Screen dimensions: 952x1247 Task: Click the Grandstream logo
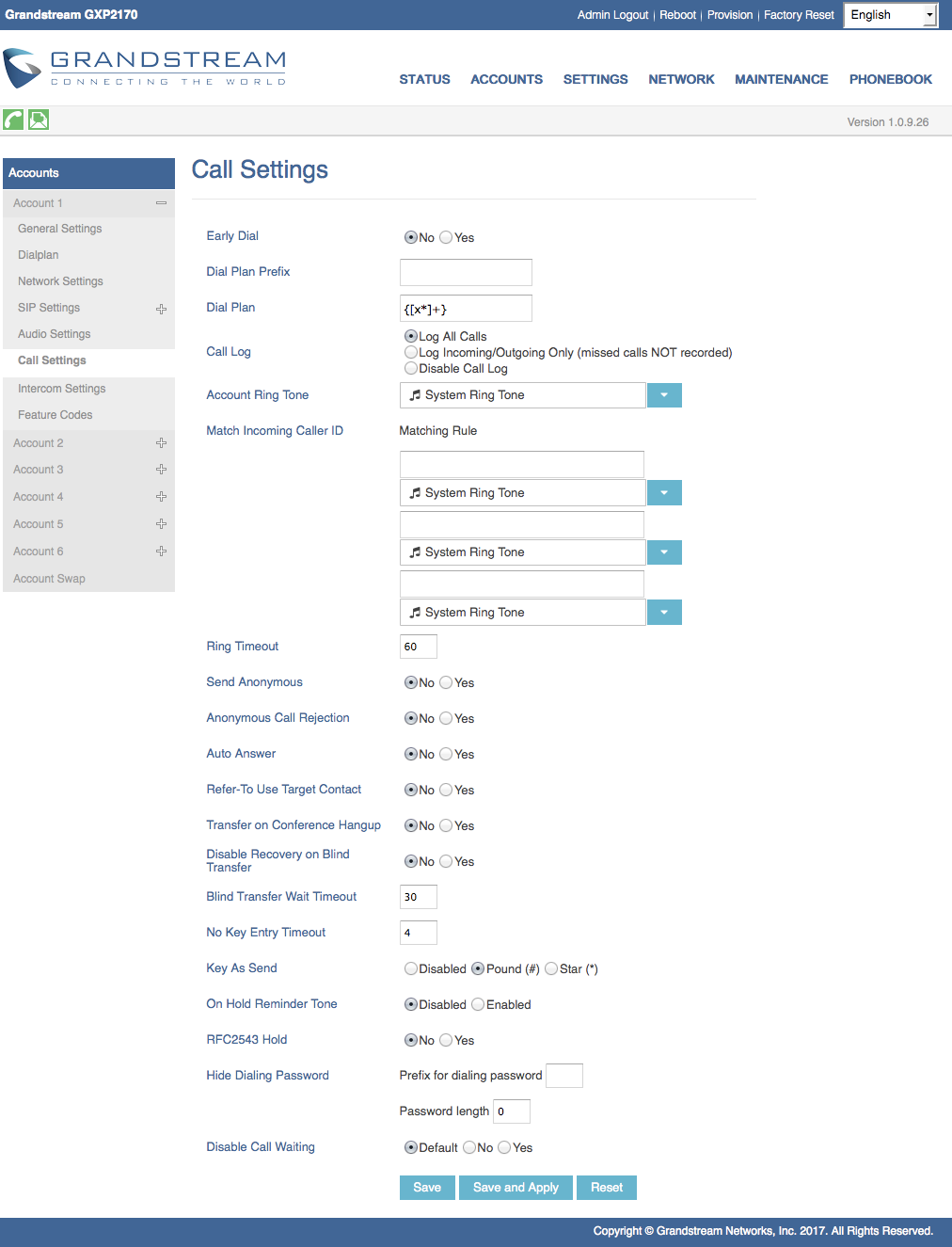point(145,69)
